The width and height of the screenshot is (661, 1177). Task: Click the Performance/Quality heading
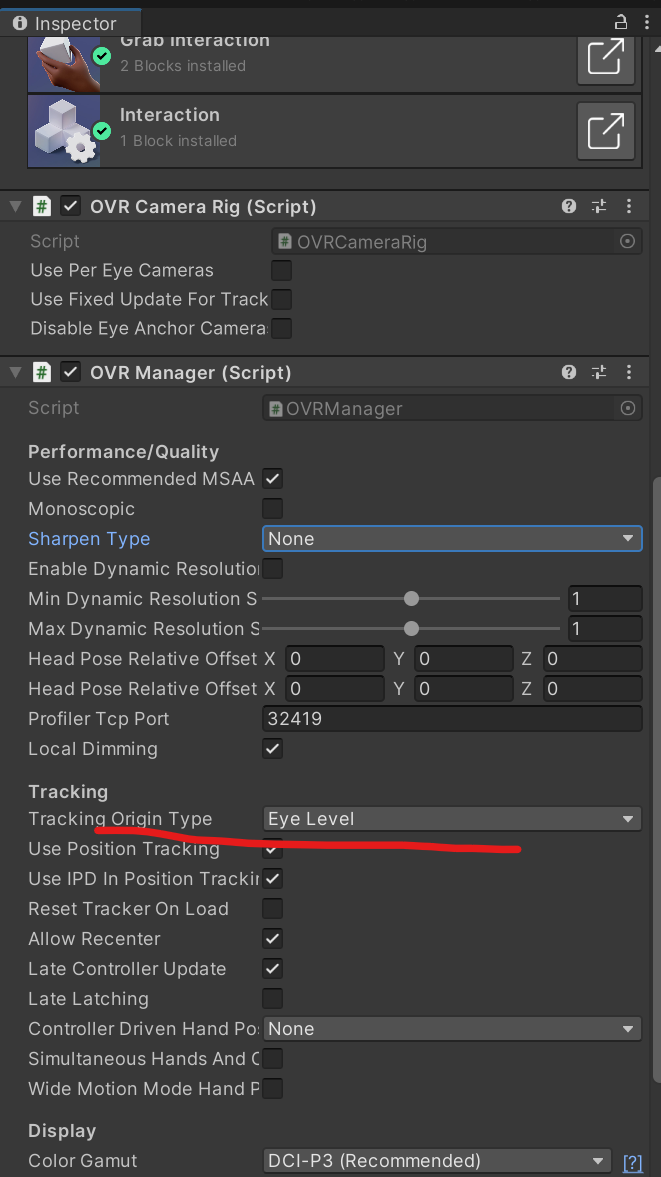(124, 451)
